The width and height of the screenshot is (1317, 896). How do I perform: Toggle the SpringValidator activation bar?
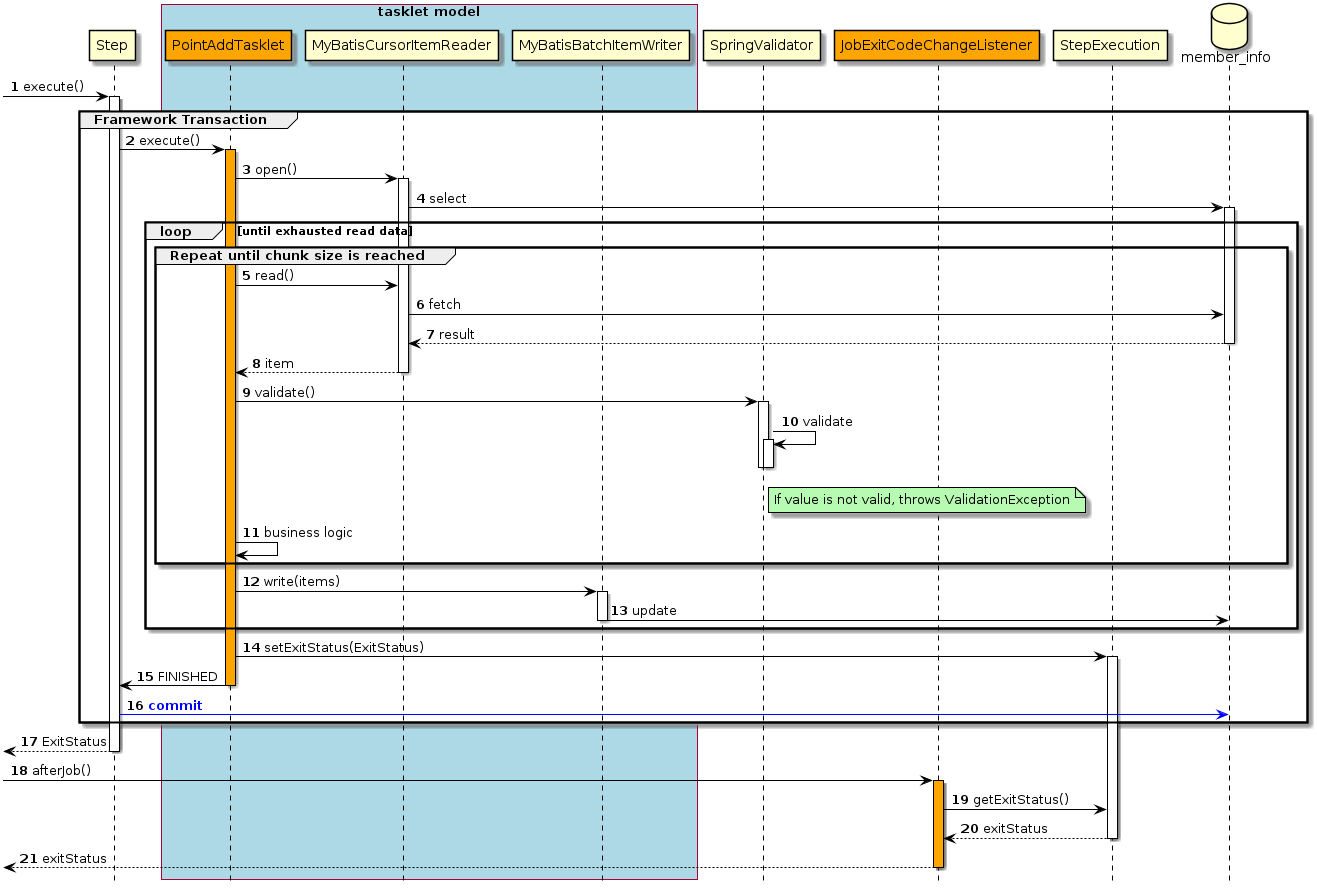coord(763,430)
